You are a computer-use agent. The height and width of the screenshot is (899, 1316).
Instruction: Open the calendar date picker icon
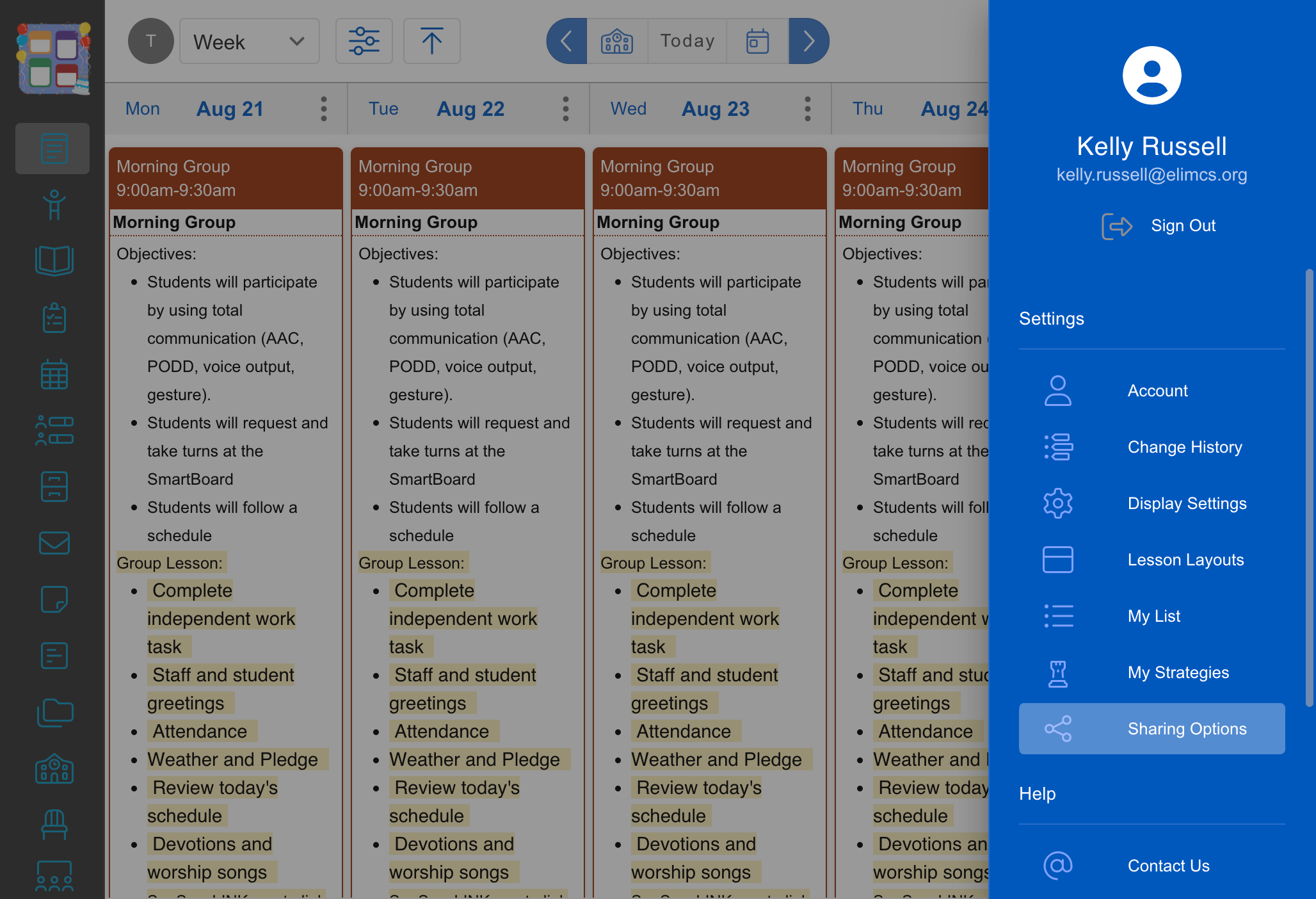coord(758,41)
